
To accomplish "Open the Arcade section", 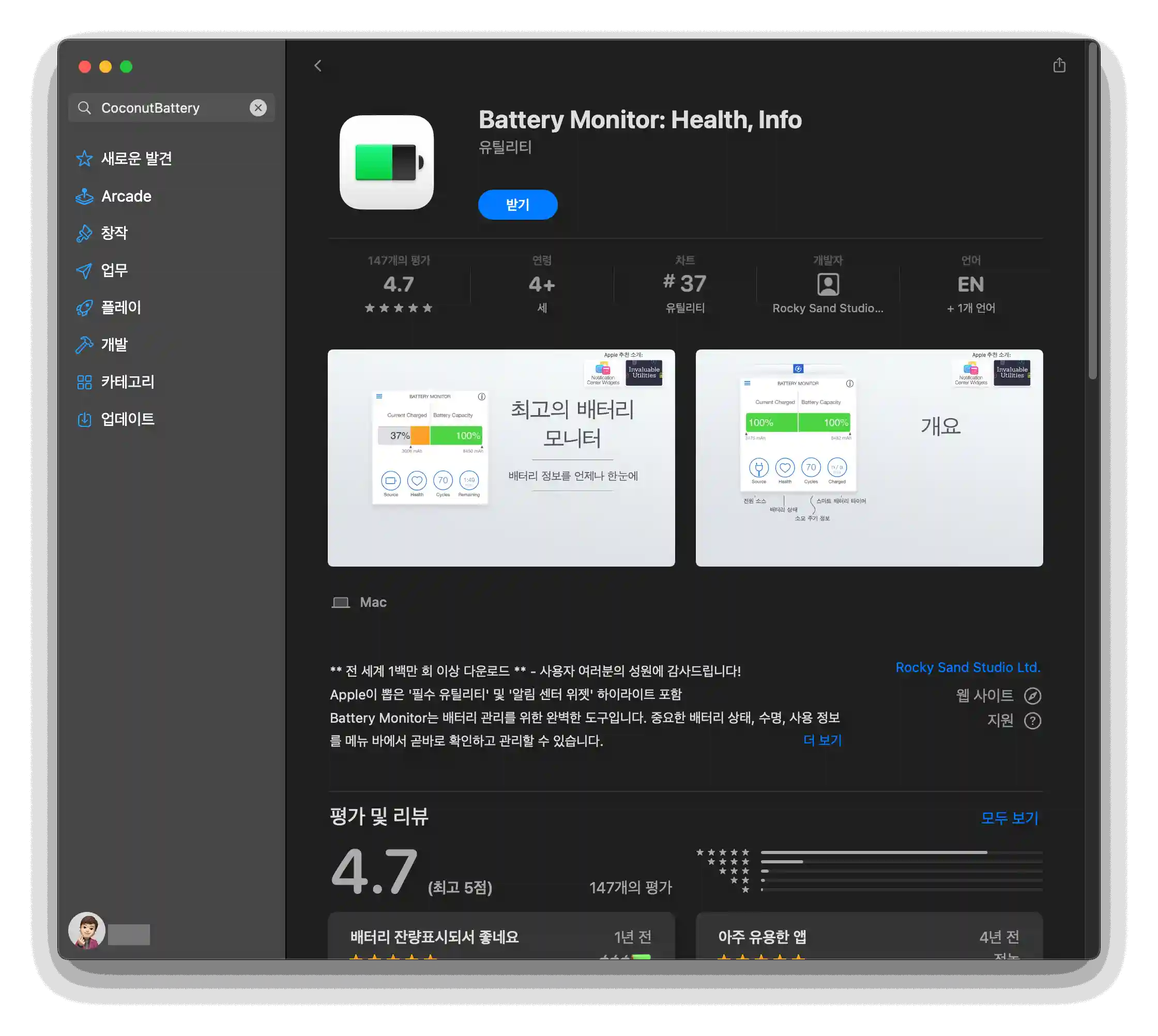I will (x=126, y=196).
